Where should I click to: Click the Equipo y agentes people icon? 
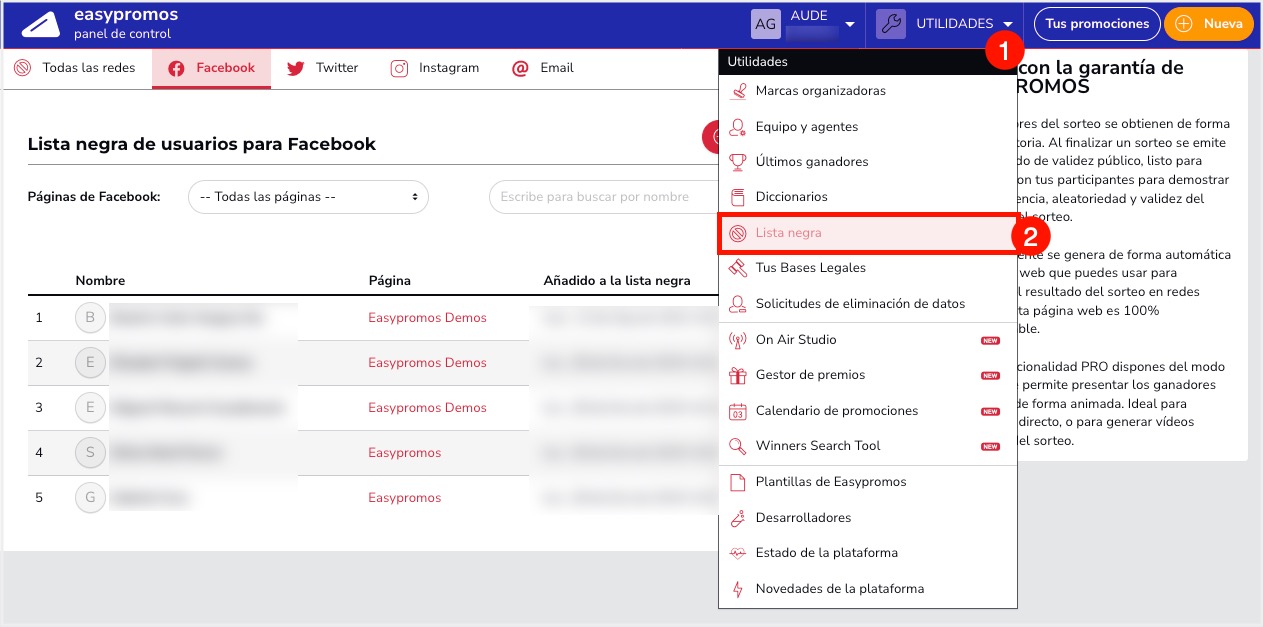click(738, 127)
